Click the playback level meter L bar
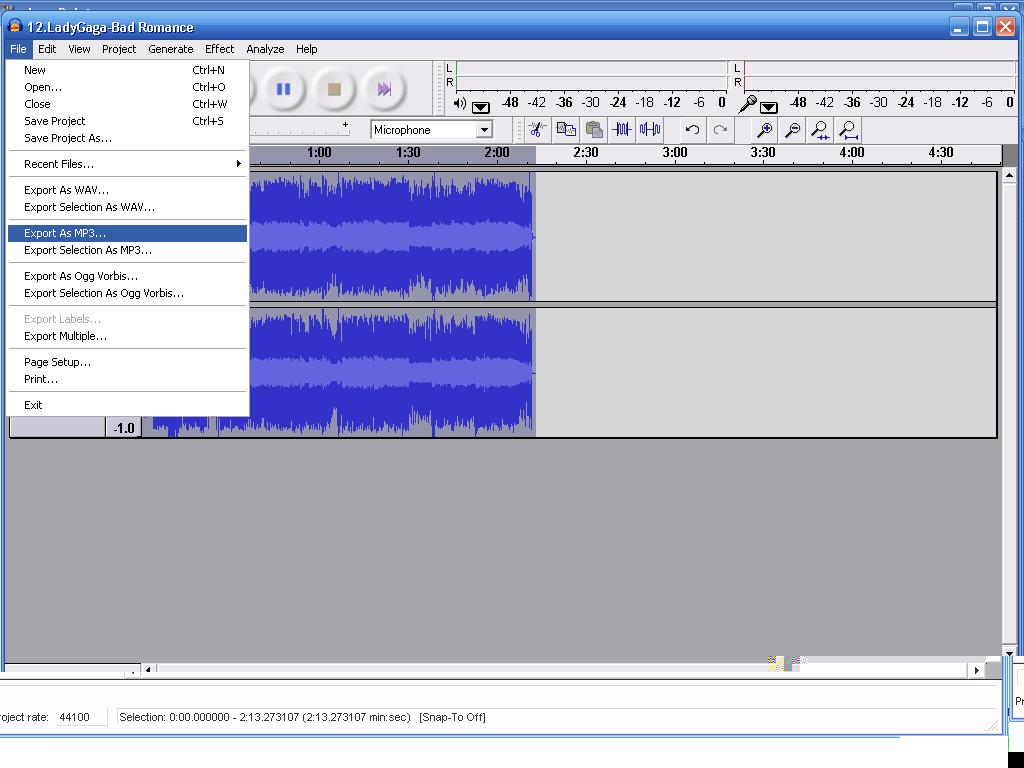1024x768 pixels. coord(592,69)
